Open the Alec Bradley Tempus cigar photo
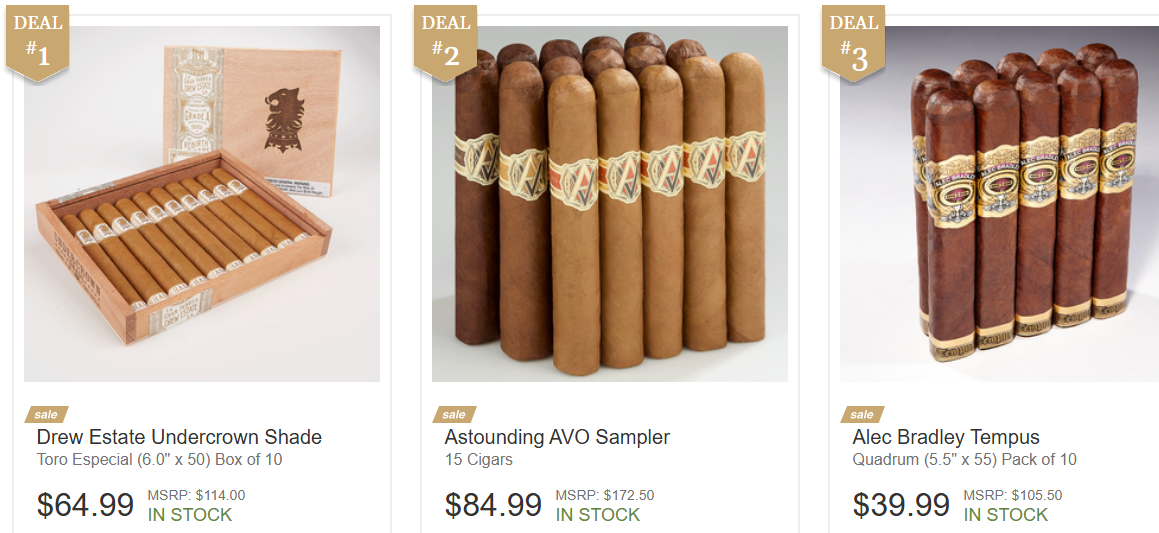Image resolution: width=1159 pixels, height=533 pixels. pos(999,204)
